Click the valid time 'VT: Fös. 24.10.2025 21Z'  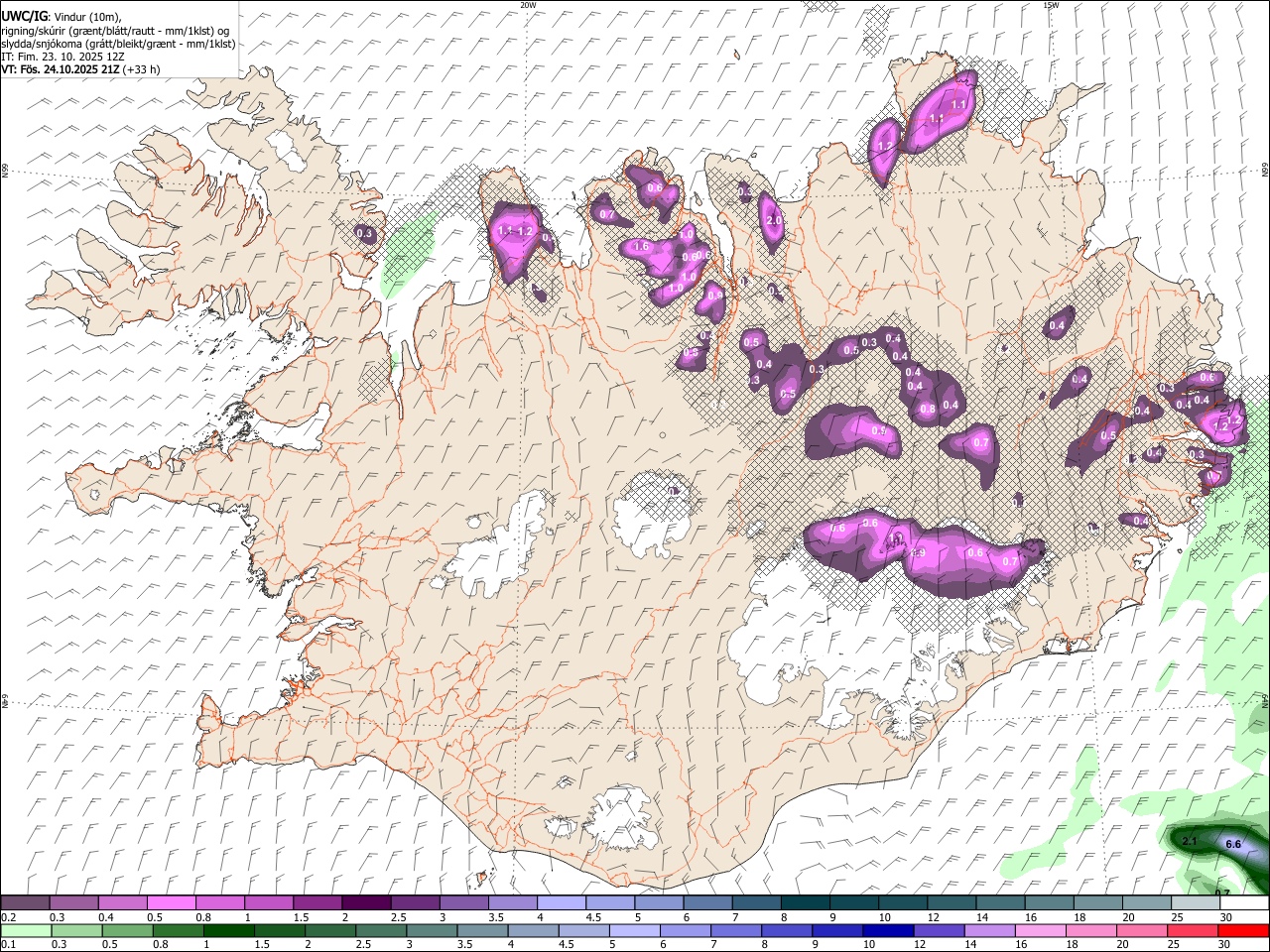coord(59,69)
